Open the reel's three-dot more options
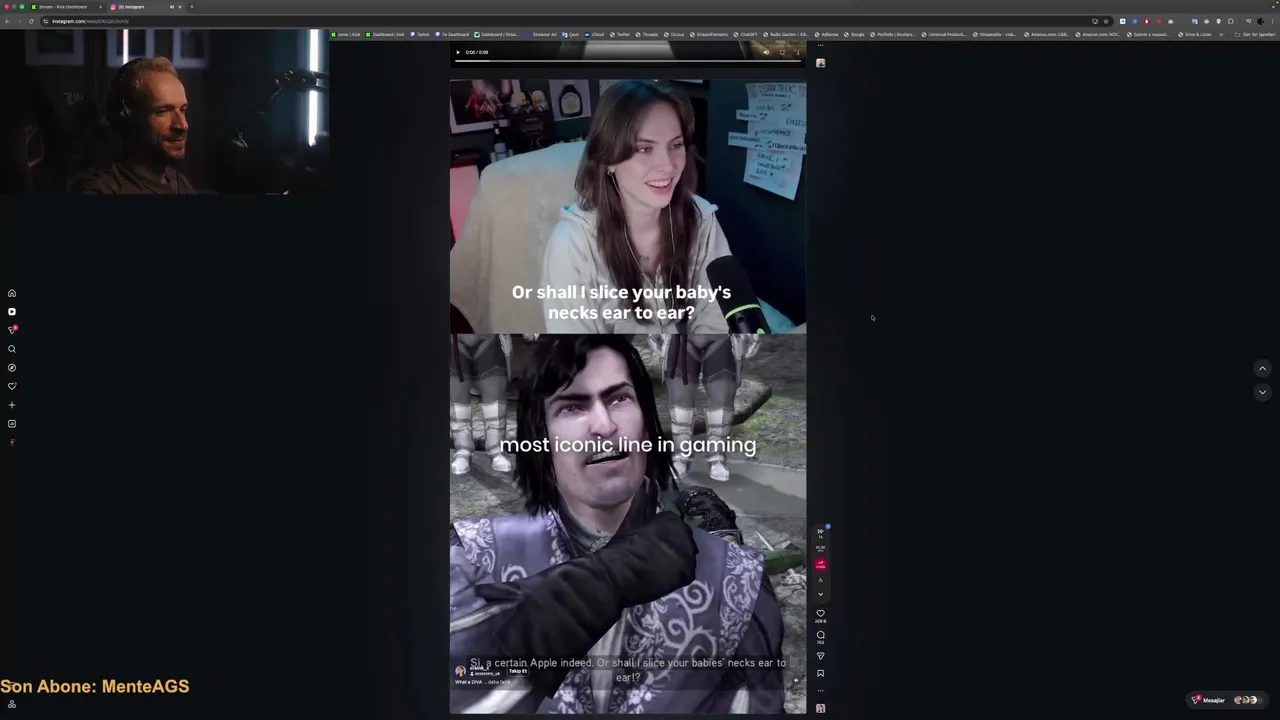The width and height of the screenshot is (1280, 720). point(820,691)
